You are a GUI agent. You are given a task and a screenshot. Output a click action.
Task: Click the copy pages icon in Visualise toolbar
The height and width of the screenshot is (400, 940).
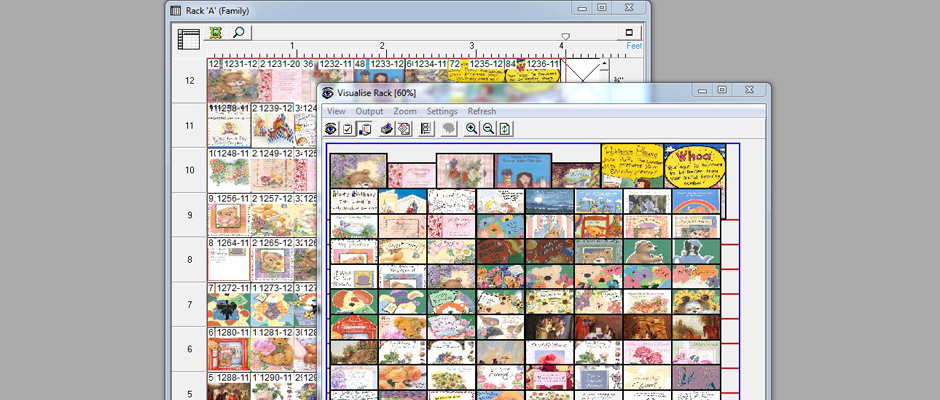(x=365, y=129)
